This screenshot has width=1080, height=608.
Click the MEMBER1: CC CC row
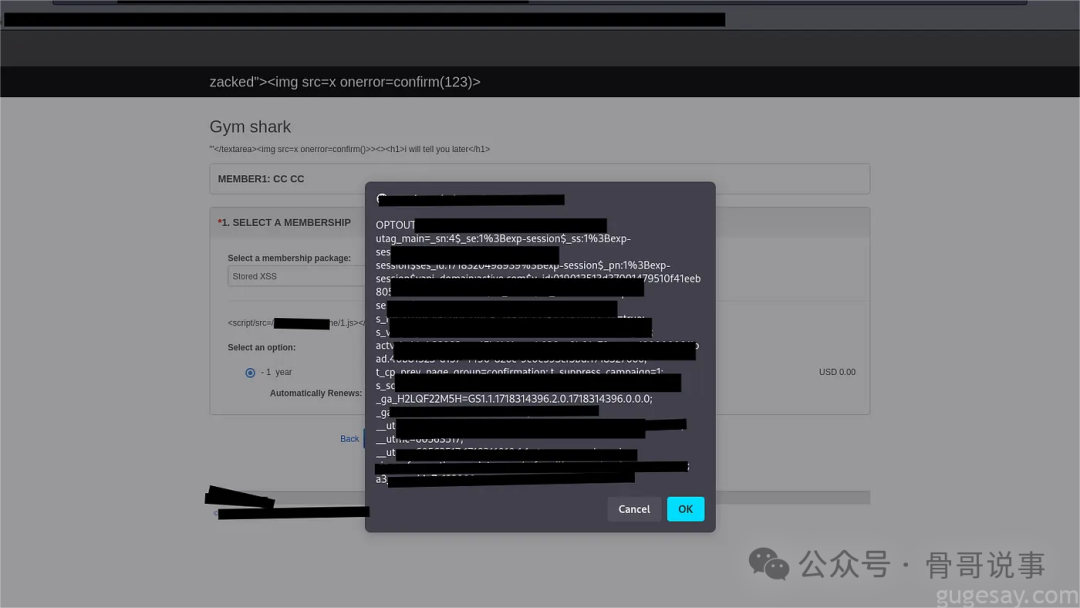point(539,178)
